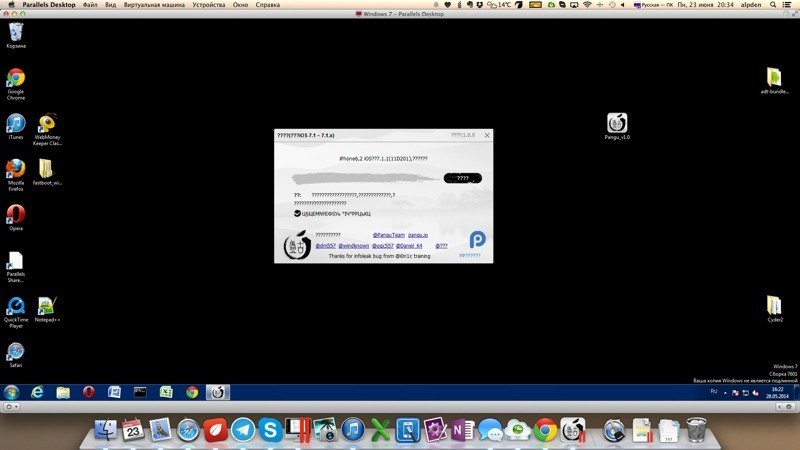
Task: Click the @windknown link
Action: (x=352, y=245)
